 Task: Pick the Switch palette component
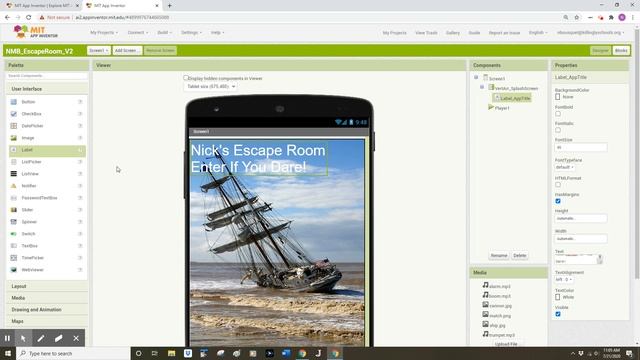tap(47, 234)
